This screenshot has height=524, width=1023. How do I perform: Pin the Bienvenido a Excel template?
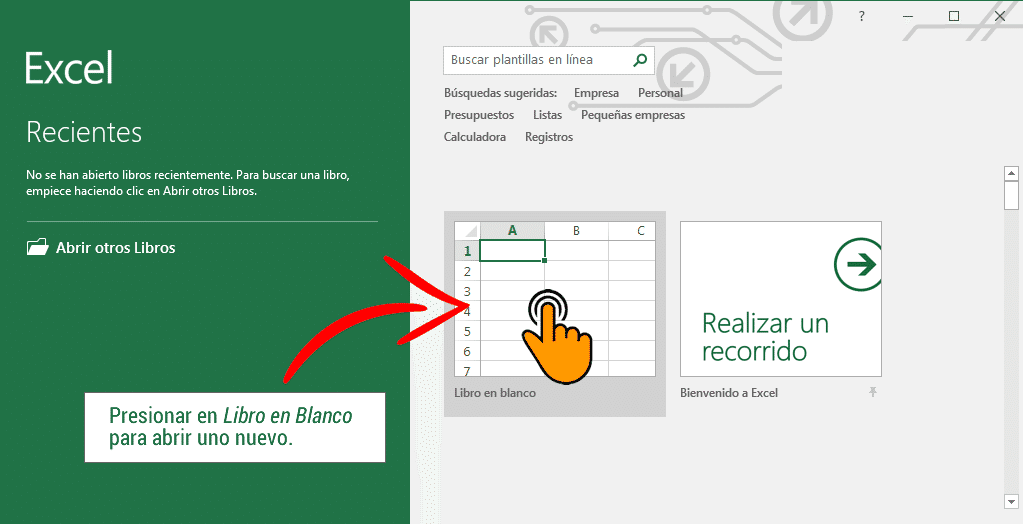(873, 393)
